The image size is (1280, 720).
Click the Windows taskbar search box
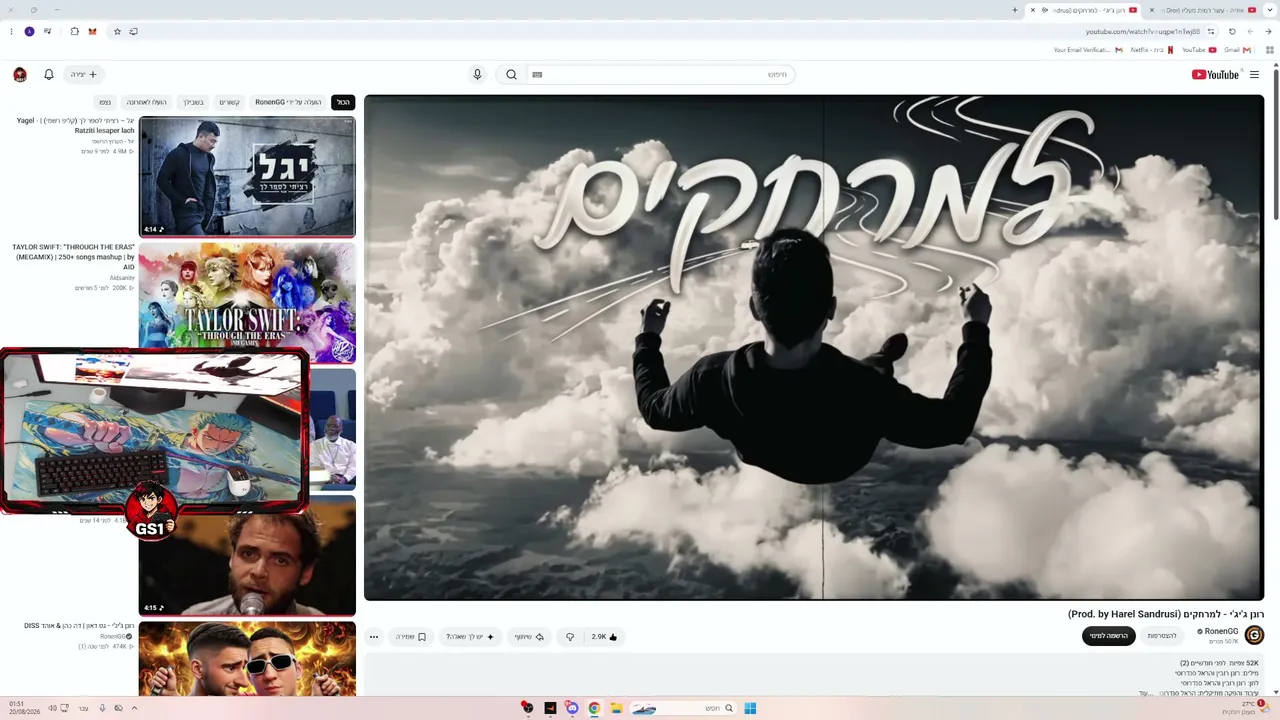pyautogui.click(x=683, y=708)
